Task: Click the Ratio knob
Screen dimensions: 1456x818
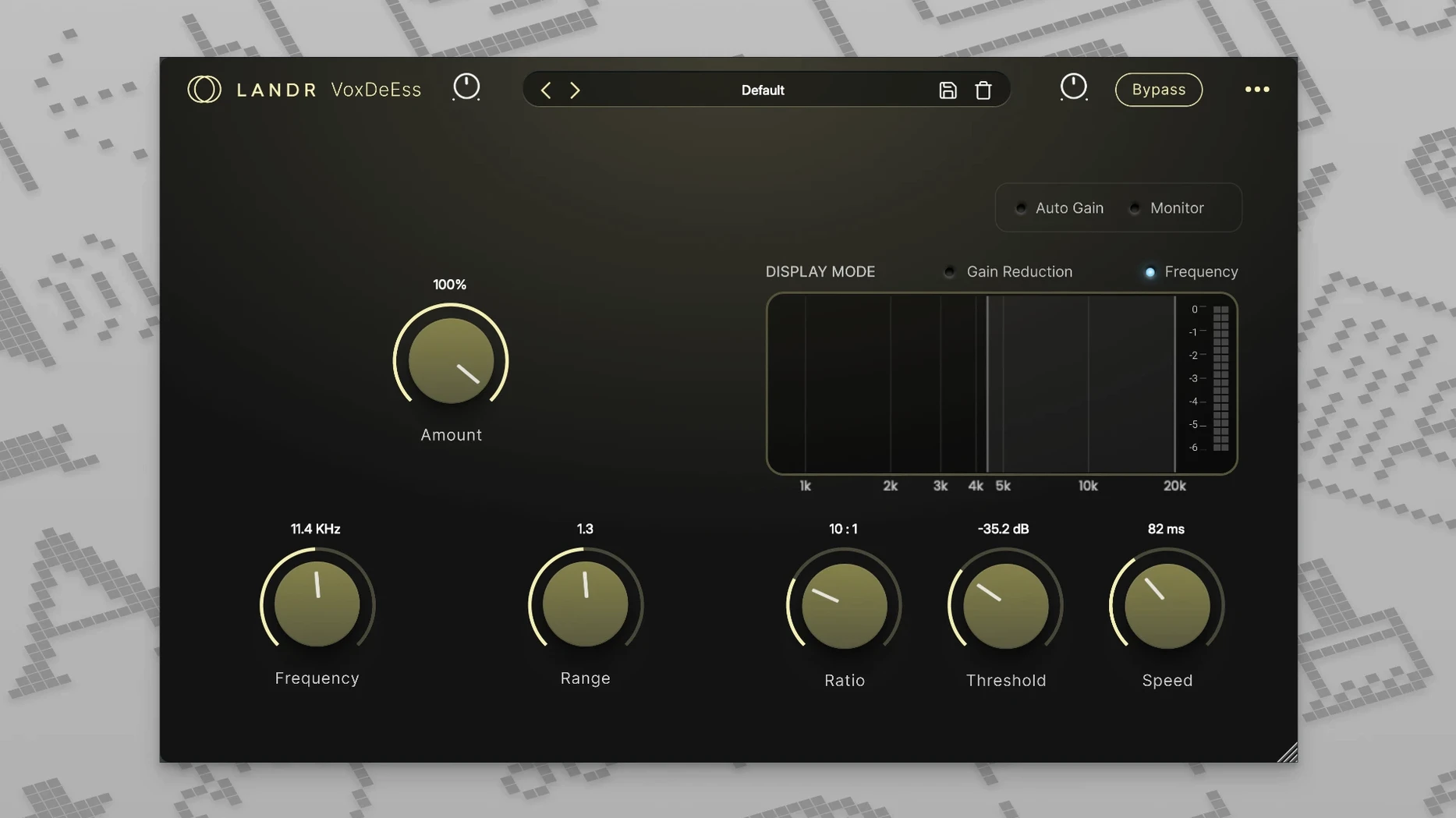Action: (845, 606)
